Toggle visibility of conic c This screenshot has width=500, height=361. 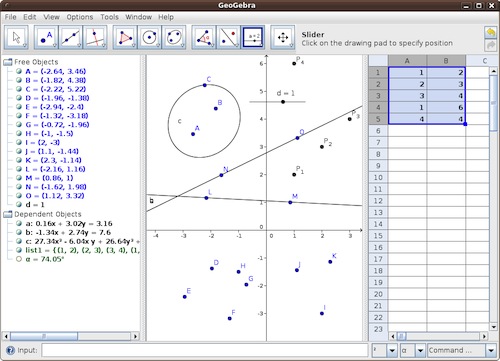(19, 241)
